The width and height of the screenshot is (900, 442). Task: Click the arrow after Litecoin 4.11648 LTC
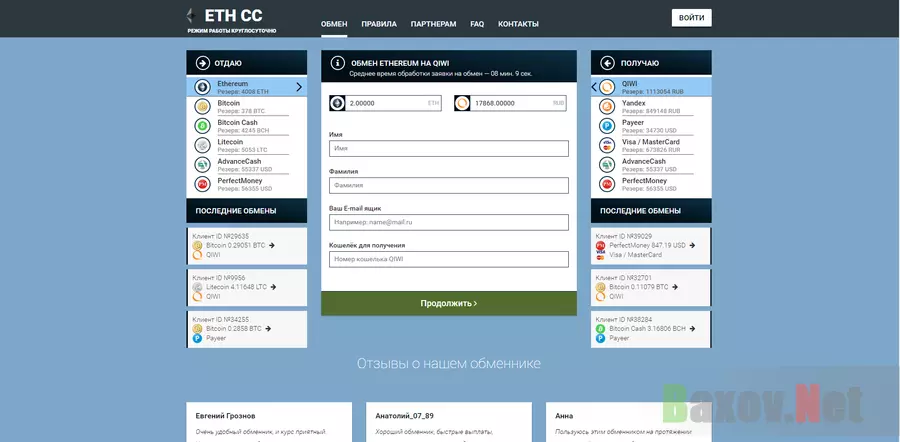point(273,286)
